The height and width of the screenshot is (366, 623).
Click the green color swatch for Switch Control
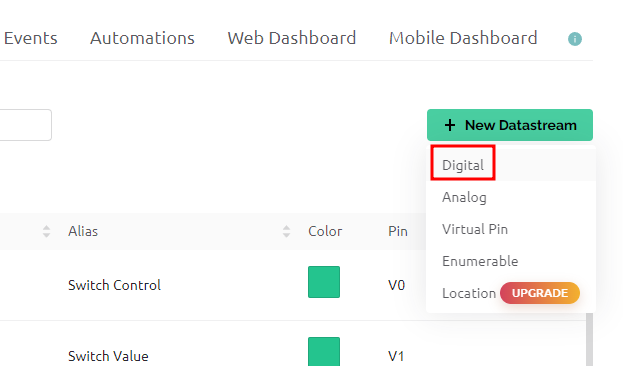tap(324, 282)
